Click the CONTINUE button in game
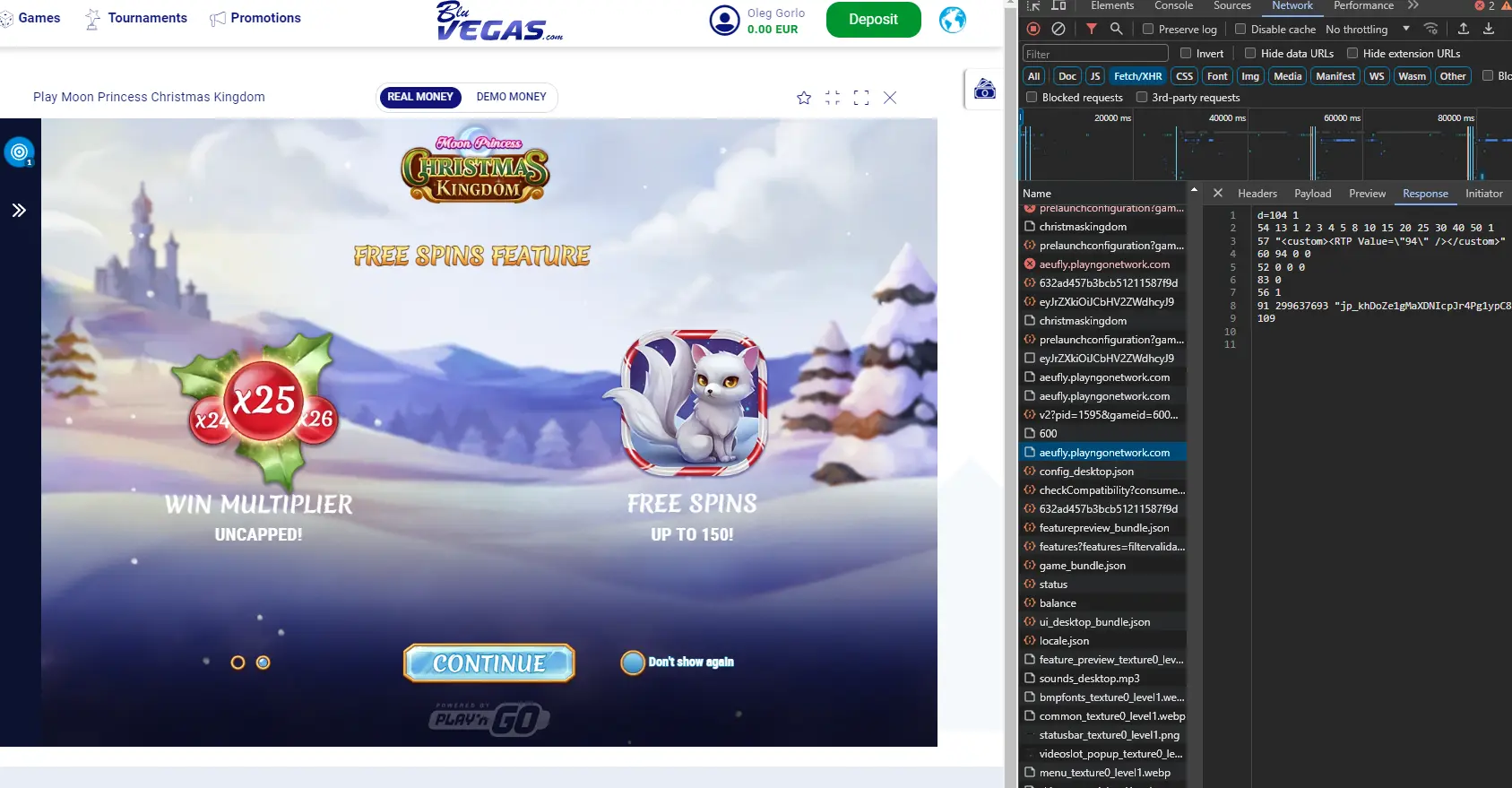Screen dimensions: 1512x788 pyautogui.click(x=489, y=663)
